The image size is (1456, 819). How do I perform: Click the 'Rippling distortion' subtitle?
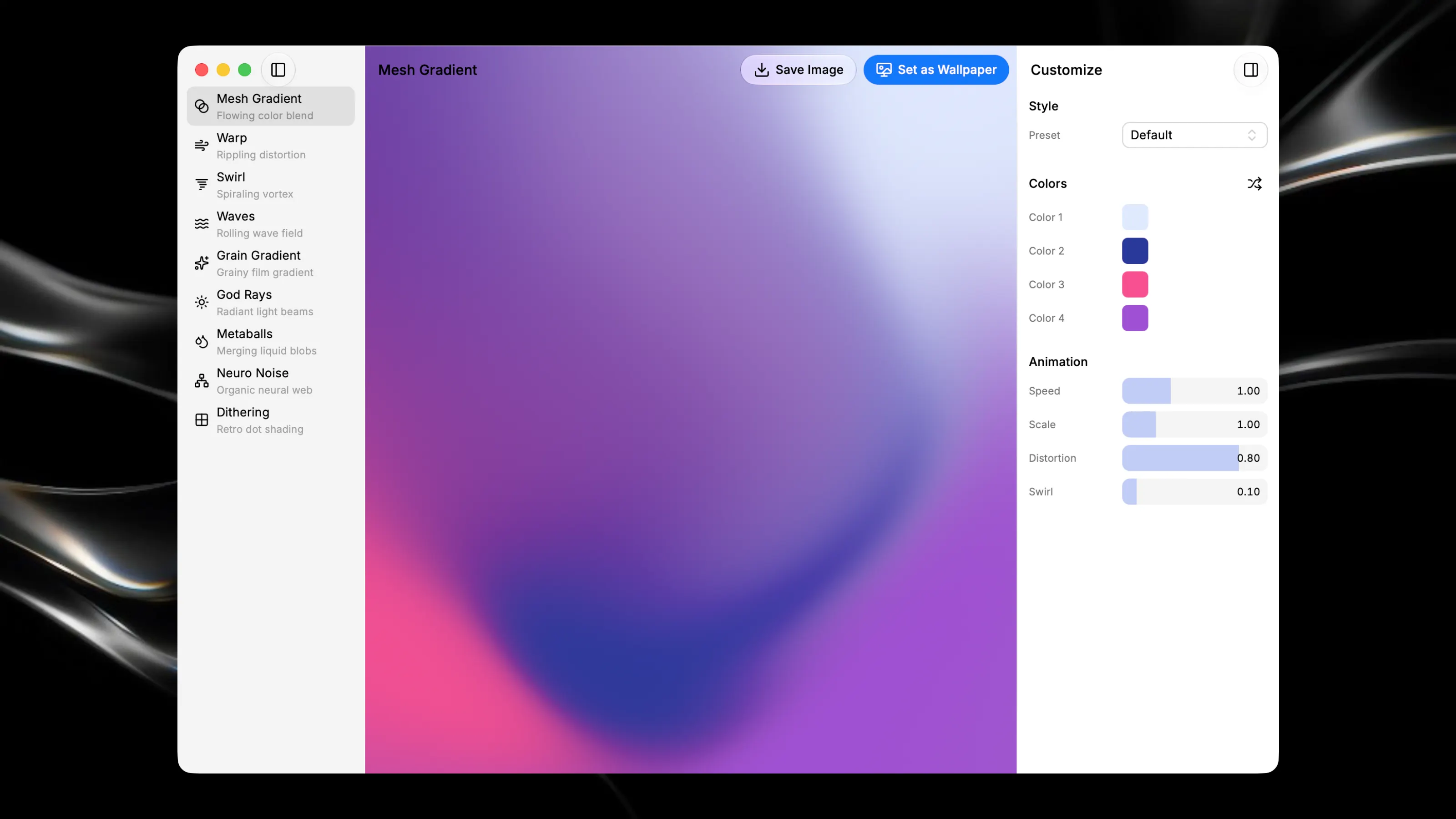click(x=261, y=155)
